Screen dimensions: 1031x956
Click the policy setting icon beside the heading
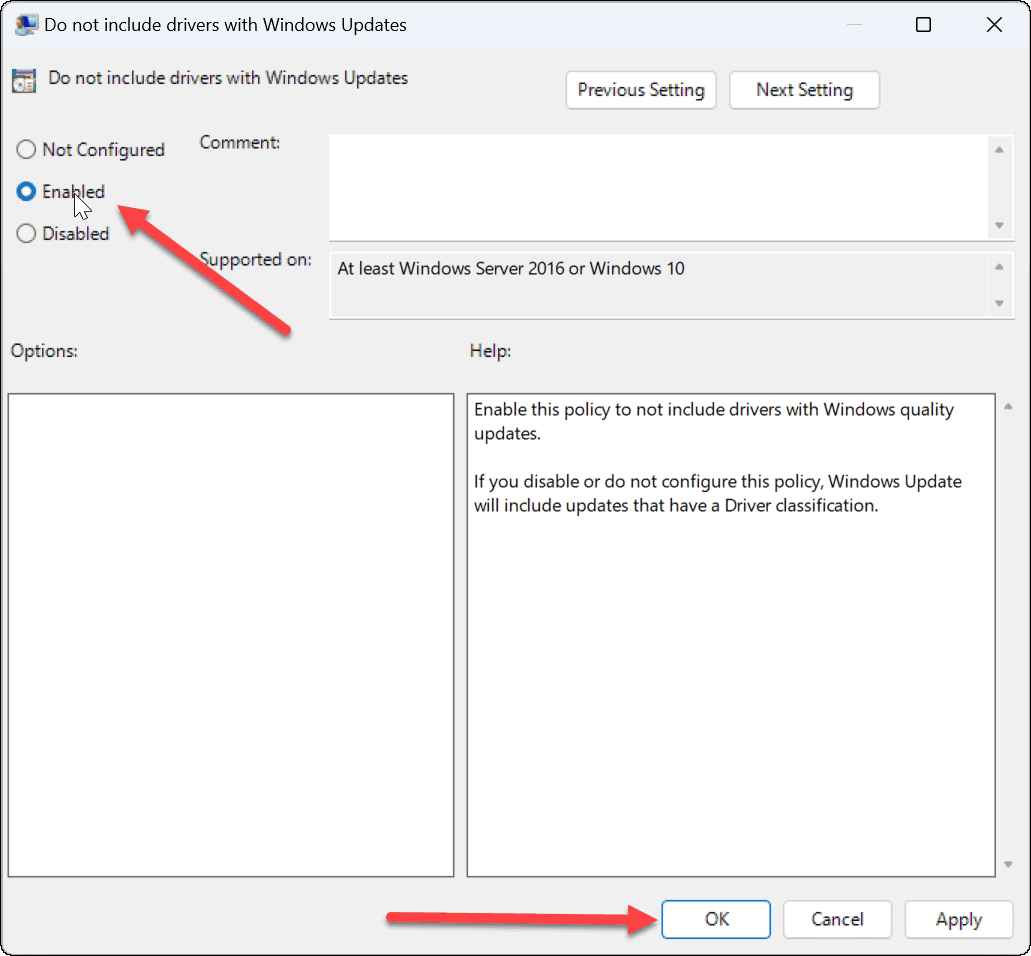(x=25, y=81)
